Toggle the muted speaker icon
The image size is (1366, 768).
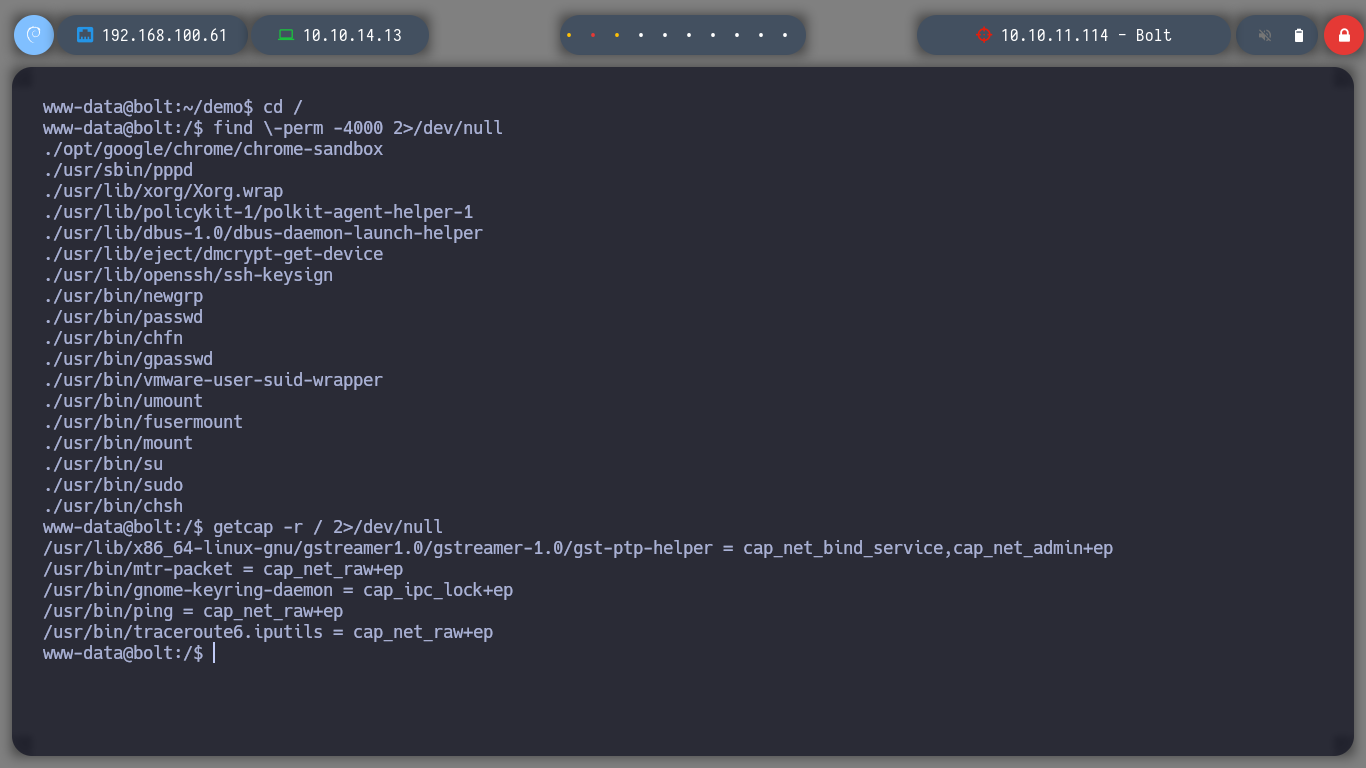click(1265, 35)
